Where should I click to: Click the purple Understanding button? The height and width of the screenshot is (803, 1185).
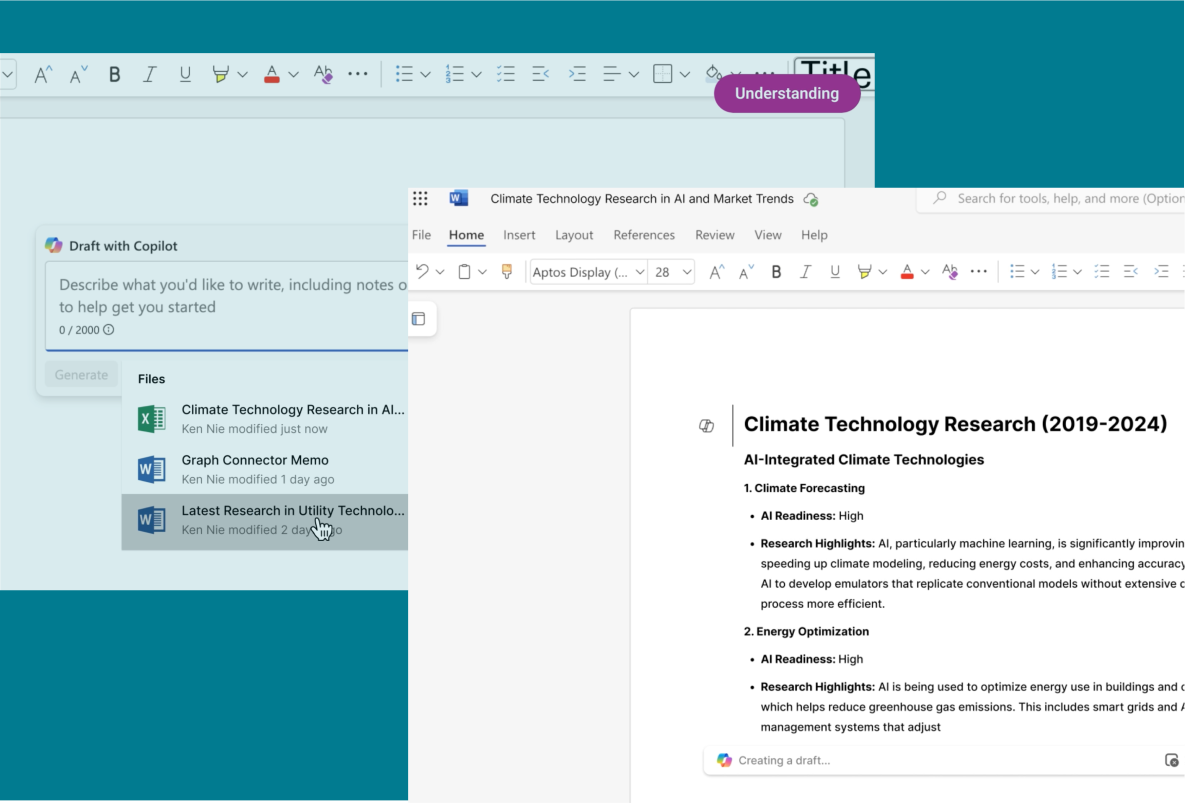787,93
